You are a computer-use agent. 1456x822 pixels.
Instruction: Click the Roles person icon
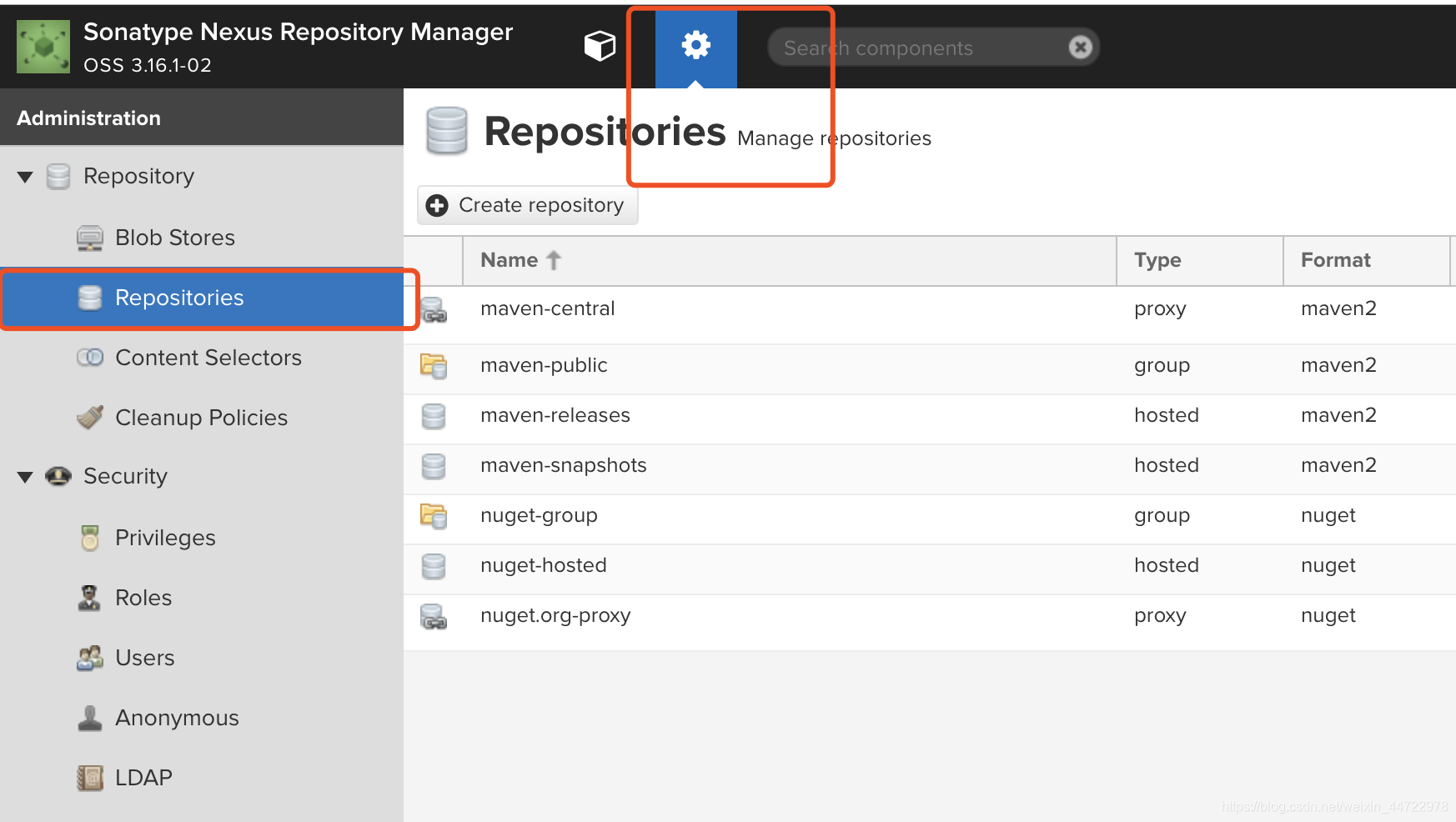(89, 598)
